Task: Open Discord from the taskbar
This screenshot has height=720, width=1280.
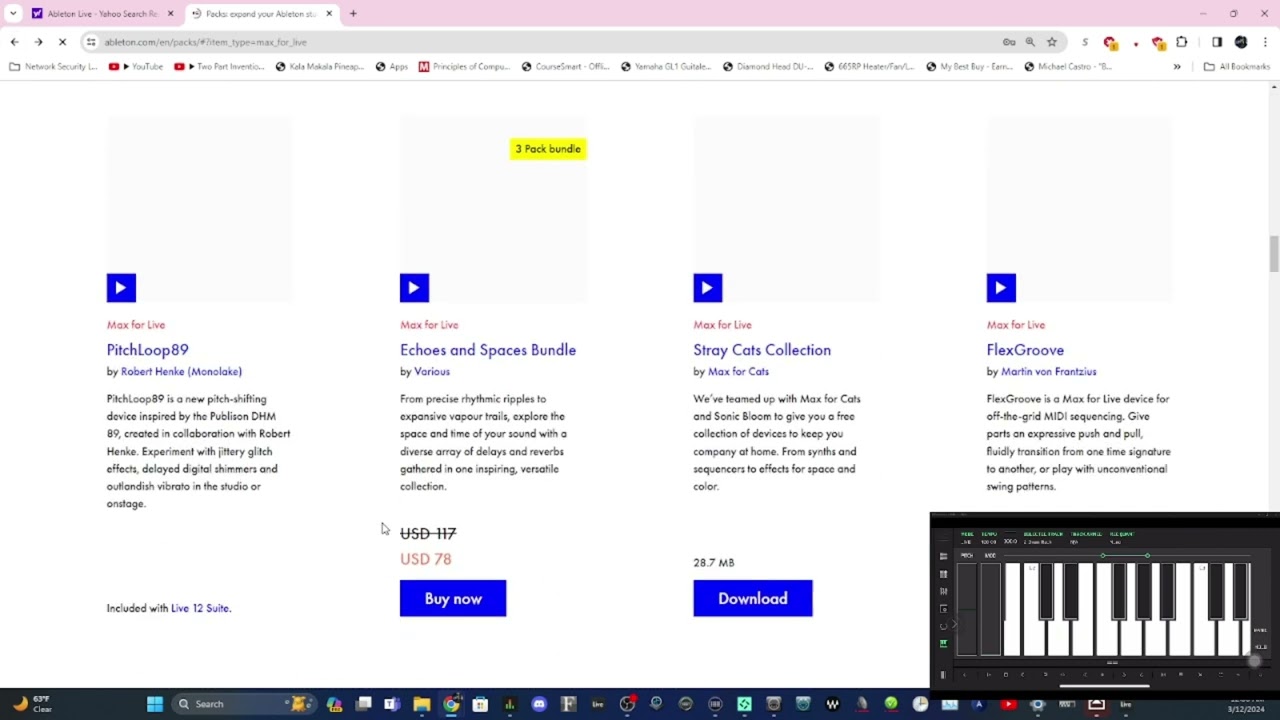Action: pyautogui.click(x=539, y=704)
